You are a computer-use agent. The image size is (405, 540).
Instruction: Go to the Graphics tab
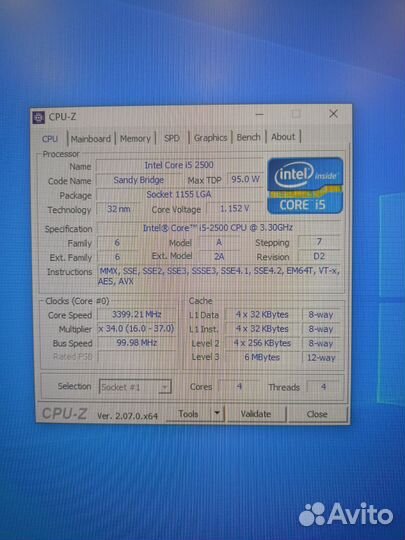pyautogui.click(x=210, y=138)
